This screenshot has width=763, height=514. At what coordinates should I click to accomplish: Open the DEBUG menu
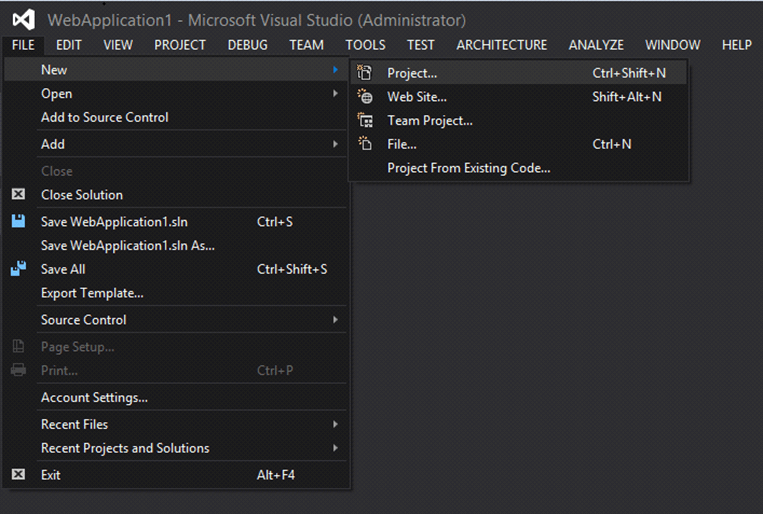point(248,45)
